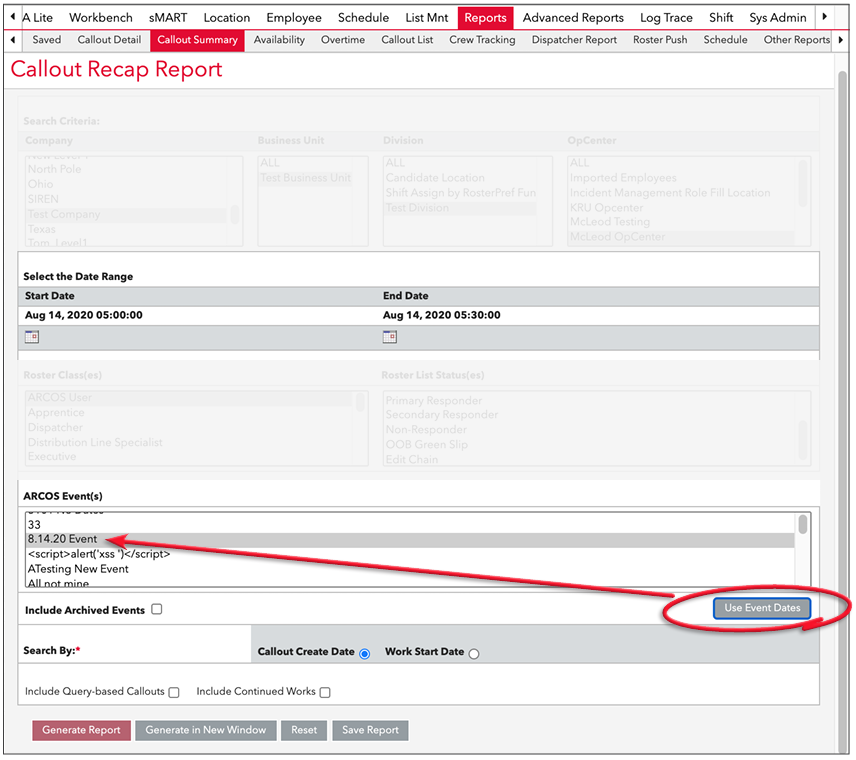Select ARCOS User in Roster Classes
This screenshot has height=760, width=856.
189,398
